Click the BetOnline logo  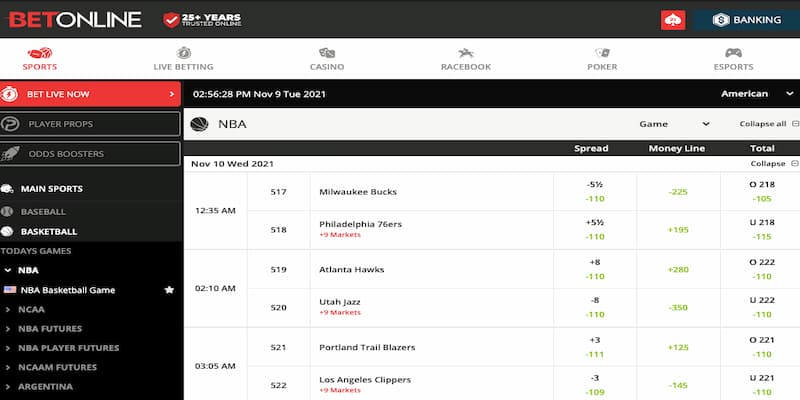pos(74,20)
